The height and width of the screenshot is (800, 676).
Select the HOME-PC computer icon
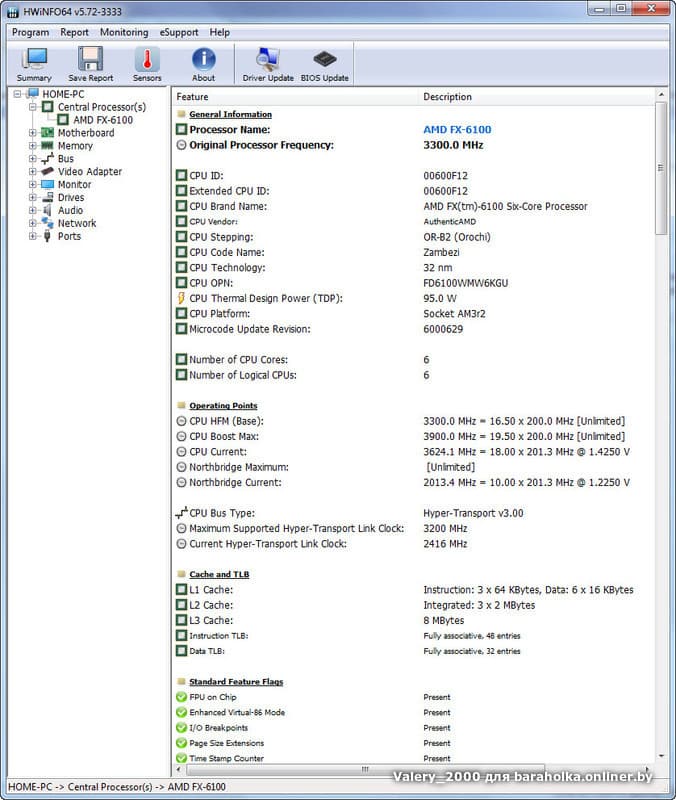click(33, 93)
